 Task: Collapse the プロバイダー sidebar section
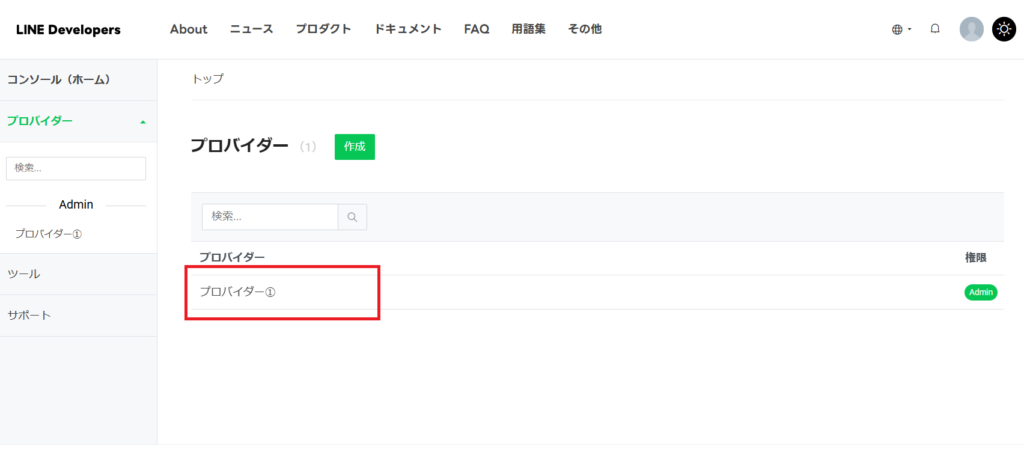(142, 122)
